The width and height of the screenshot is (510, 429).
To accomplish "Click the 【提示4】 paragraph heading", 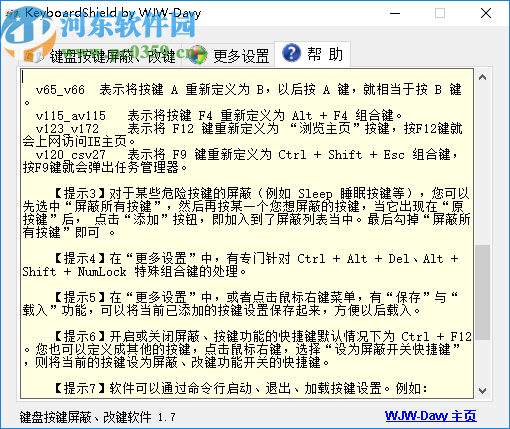I will (80, 259).
